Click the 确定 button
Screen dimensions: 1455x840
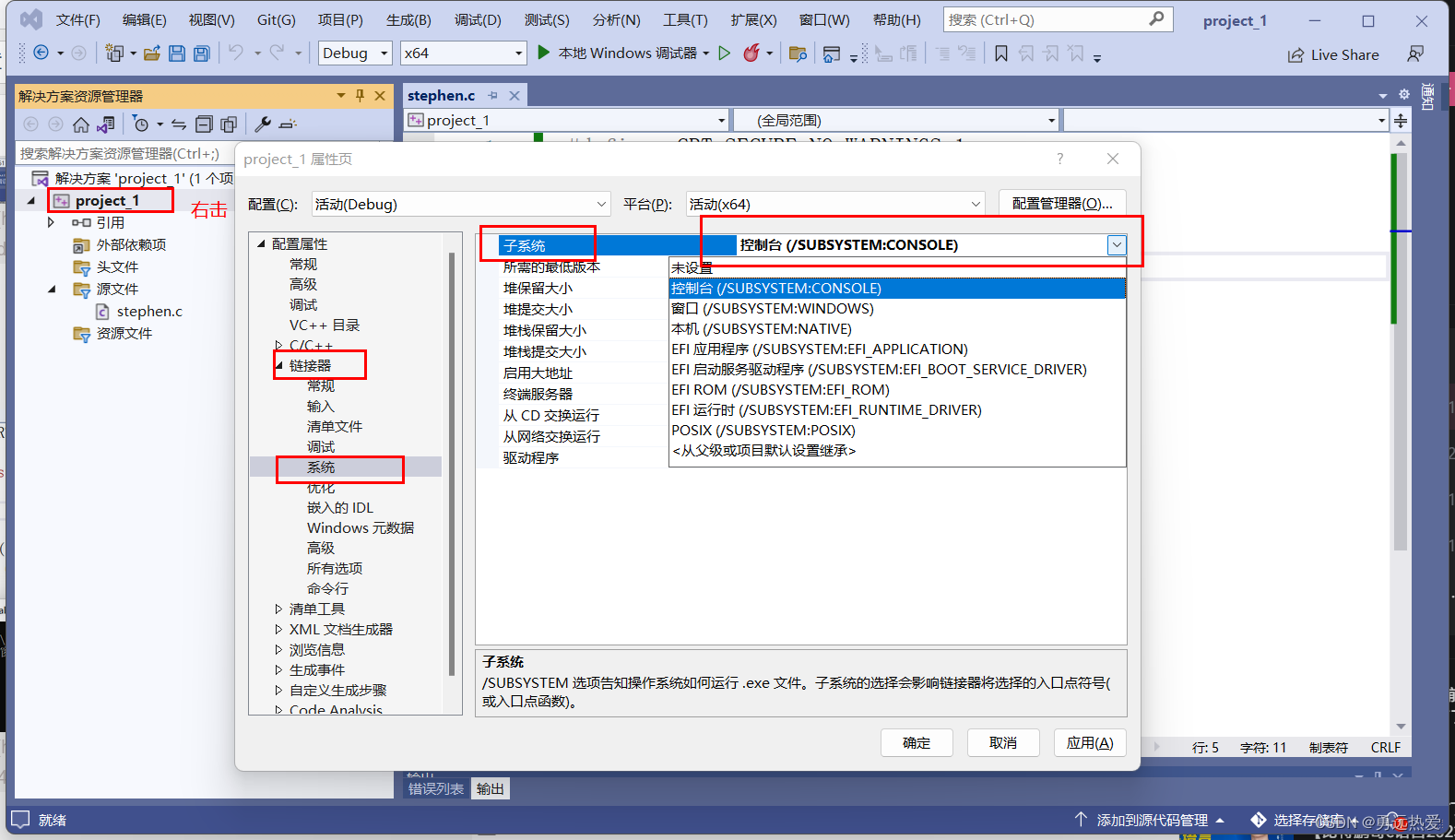pyautogui.click(x=917, y=742)
